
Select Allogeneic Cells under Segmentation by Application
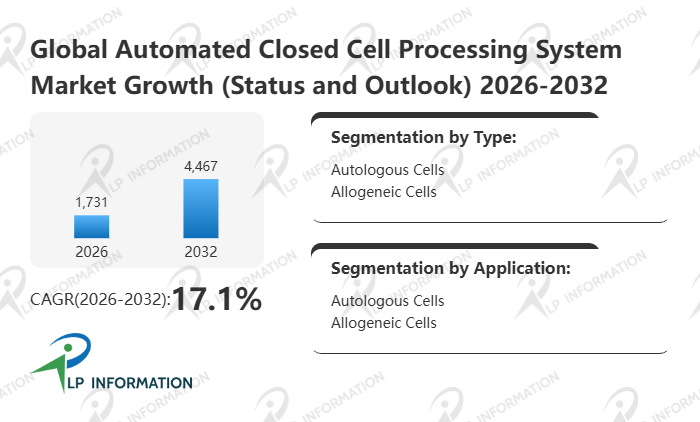coord(384,322)
